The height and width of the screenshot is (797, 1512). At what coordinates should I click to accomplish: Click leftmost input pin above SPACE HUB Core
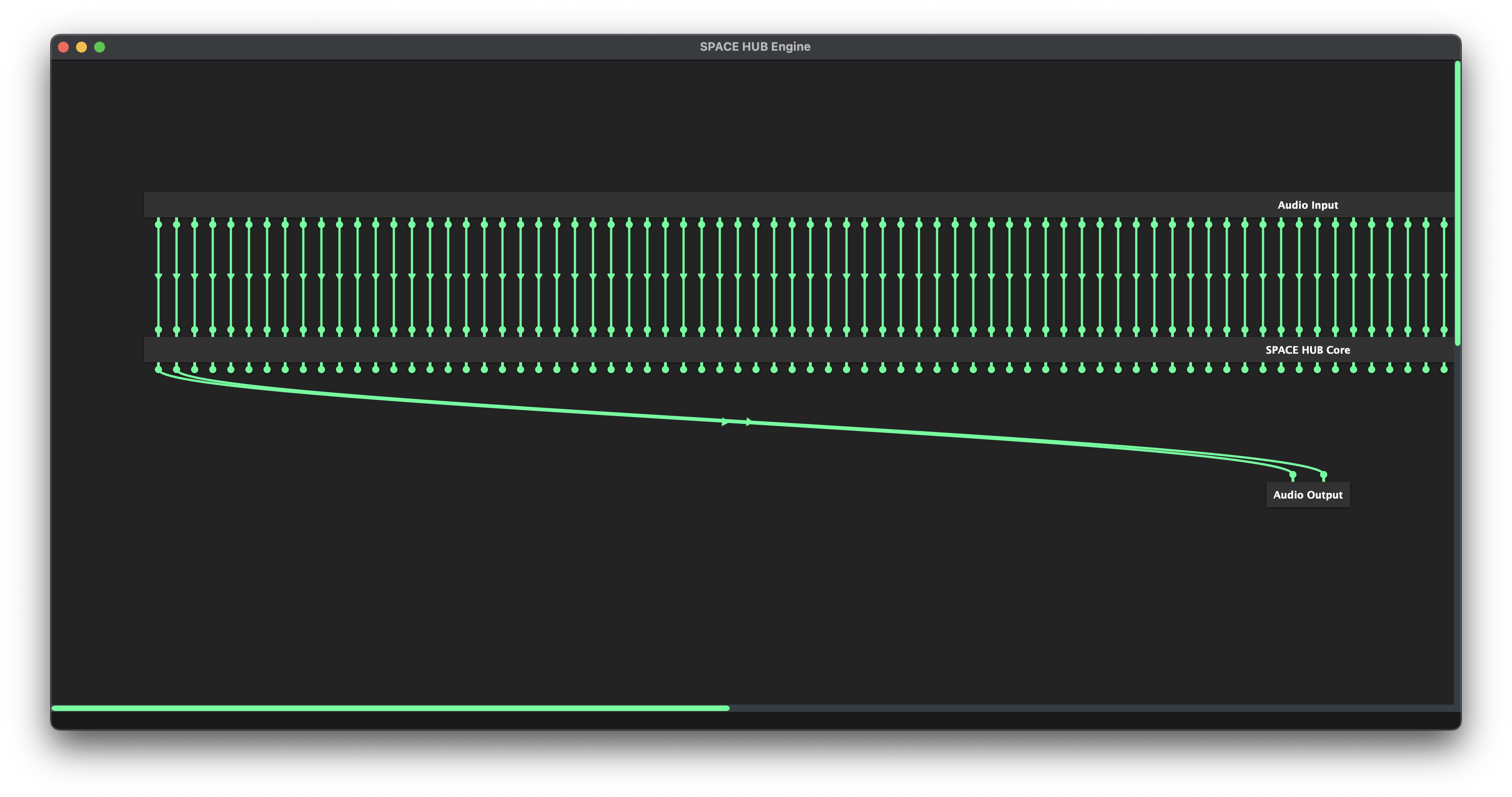point(158,330)
